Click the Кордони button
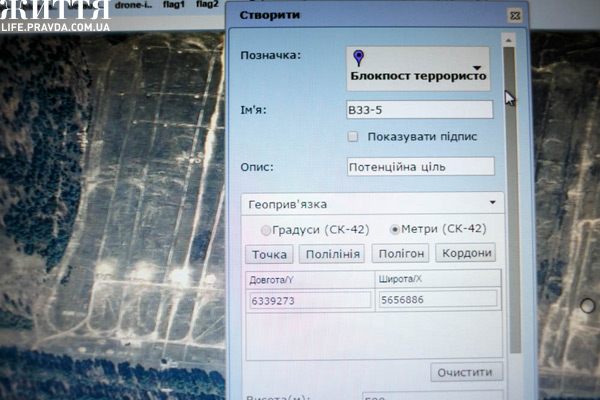 click(x=466, y=254)
